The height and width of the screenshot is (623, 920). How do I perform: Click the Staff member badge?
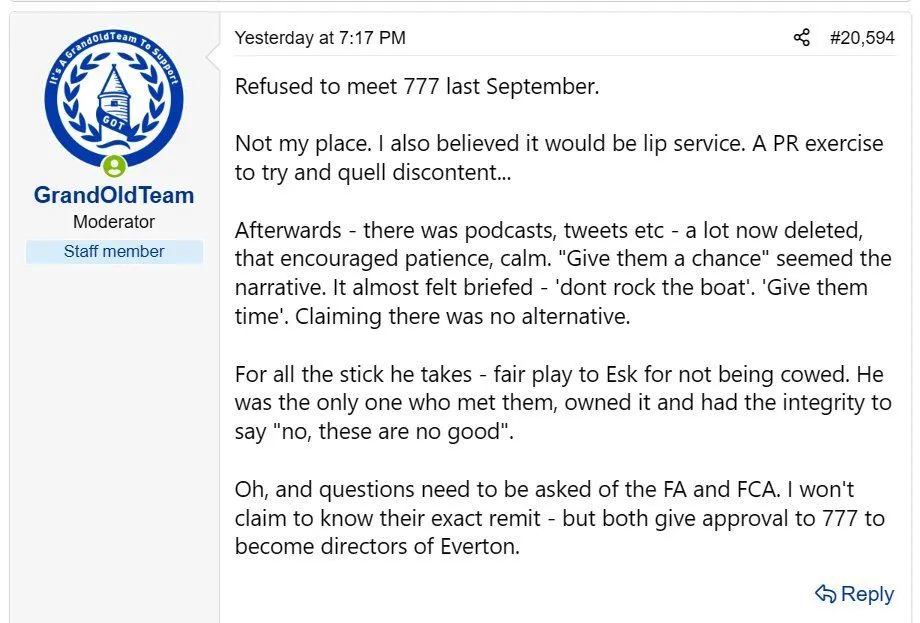click(x=114, y=251)
